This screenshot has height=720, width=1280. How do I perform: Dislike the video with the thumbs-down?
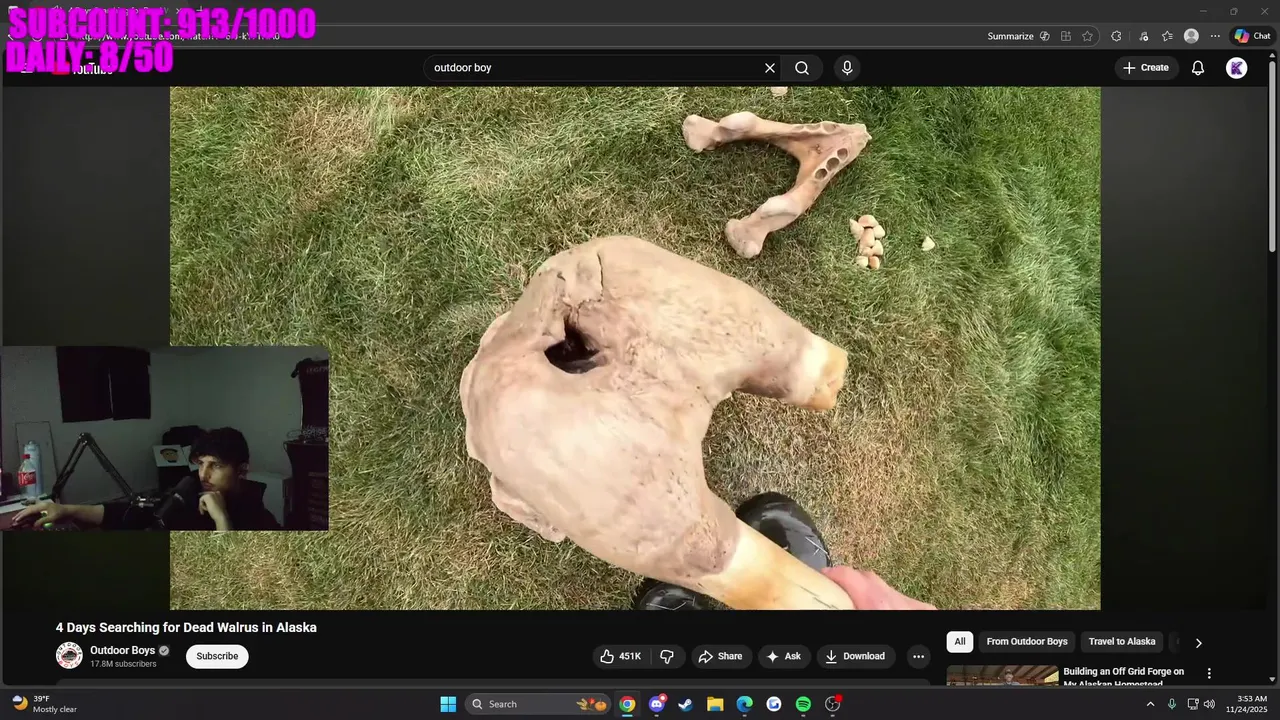[667, 656]
